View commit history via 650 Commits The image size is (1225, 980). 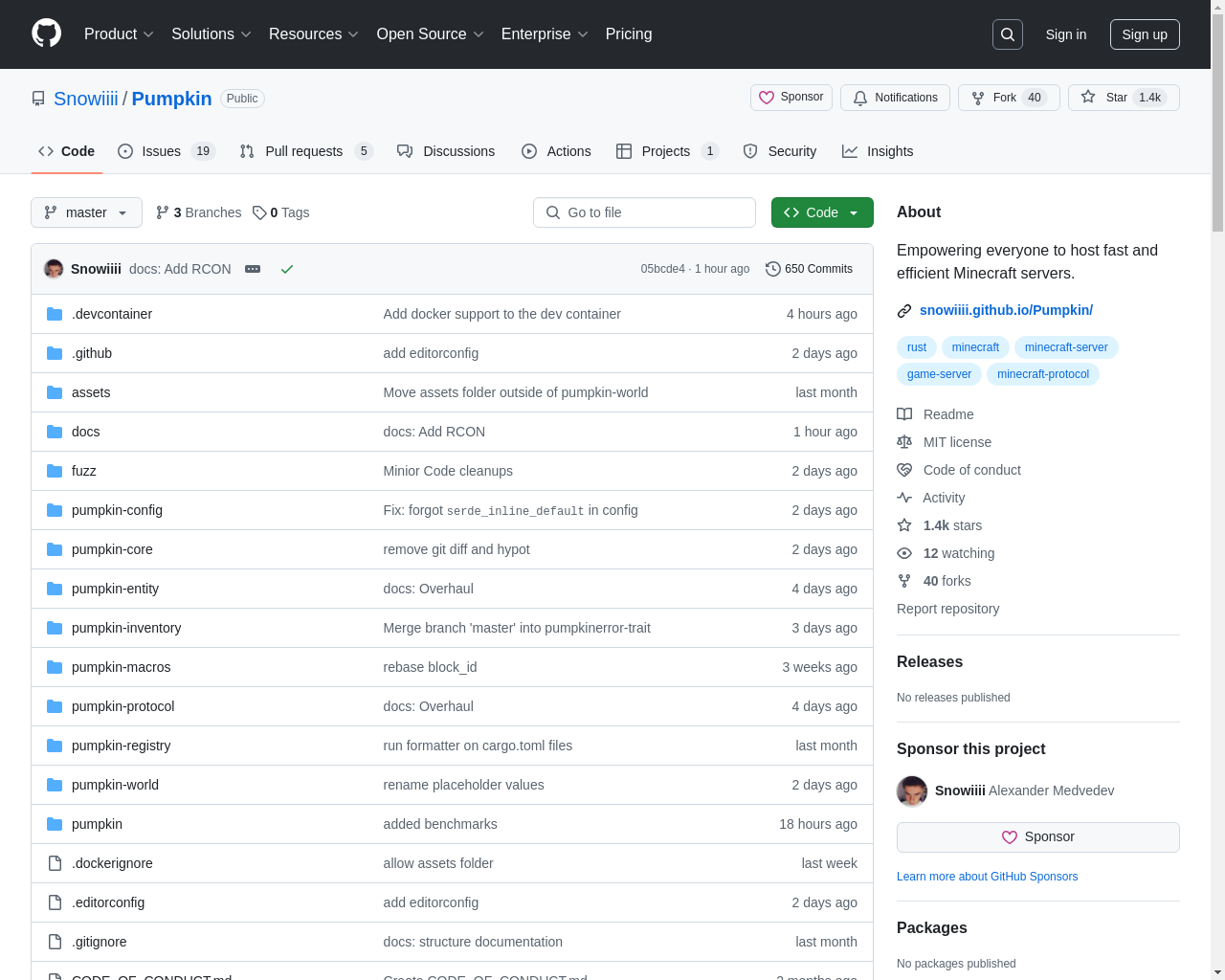809,269
